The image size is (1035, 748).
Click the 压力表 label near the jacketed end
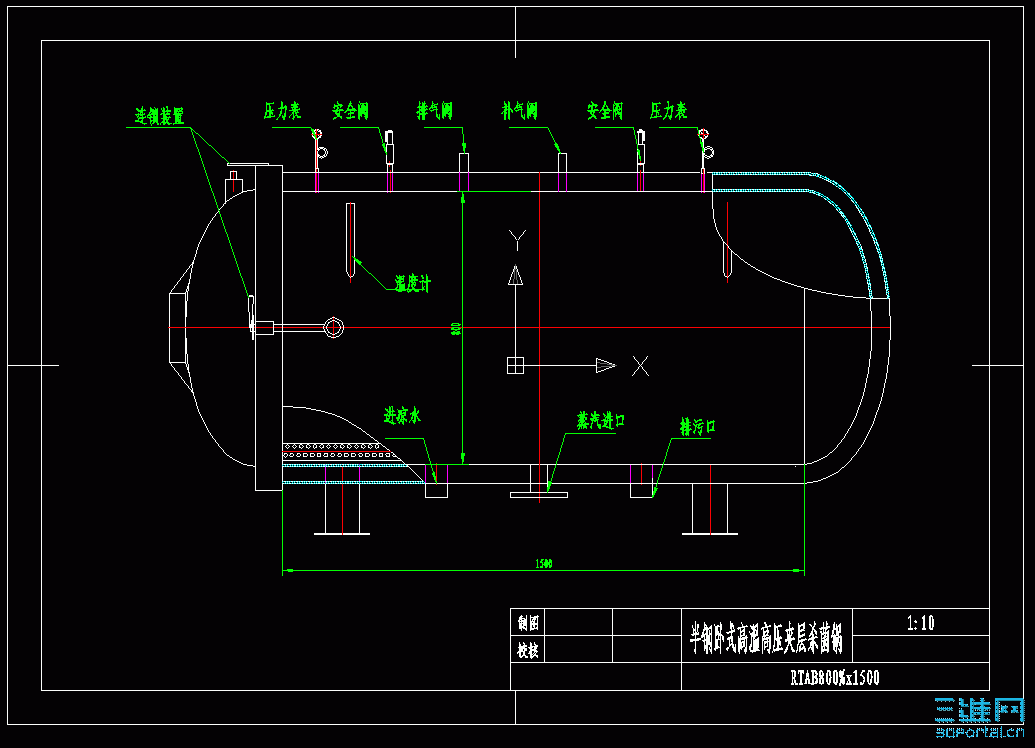click(669, 111)
